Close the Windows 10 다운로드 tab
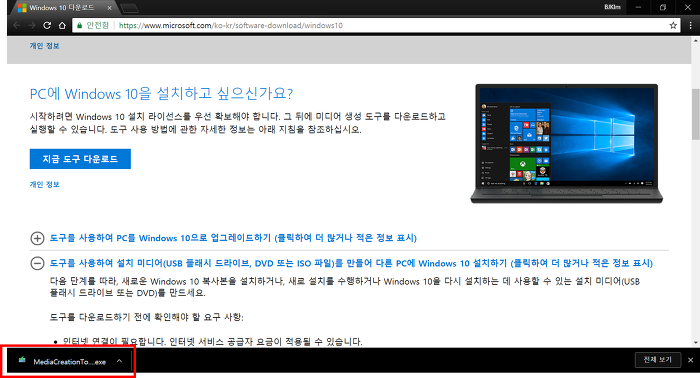The width and height of the screenshot is (700, 378). pos(109,8)
